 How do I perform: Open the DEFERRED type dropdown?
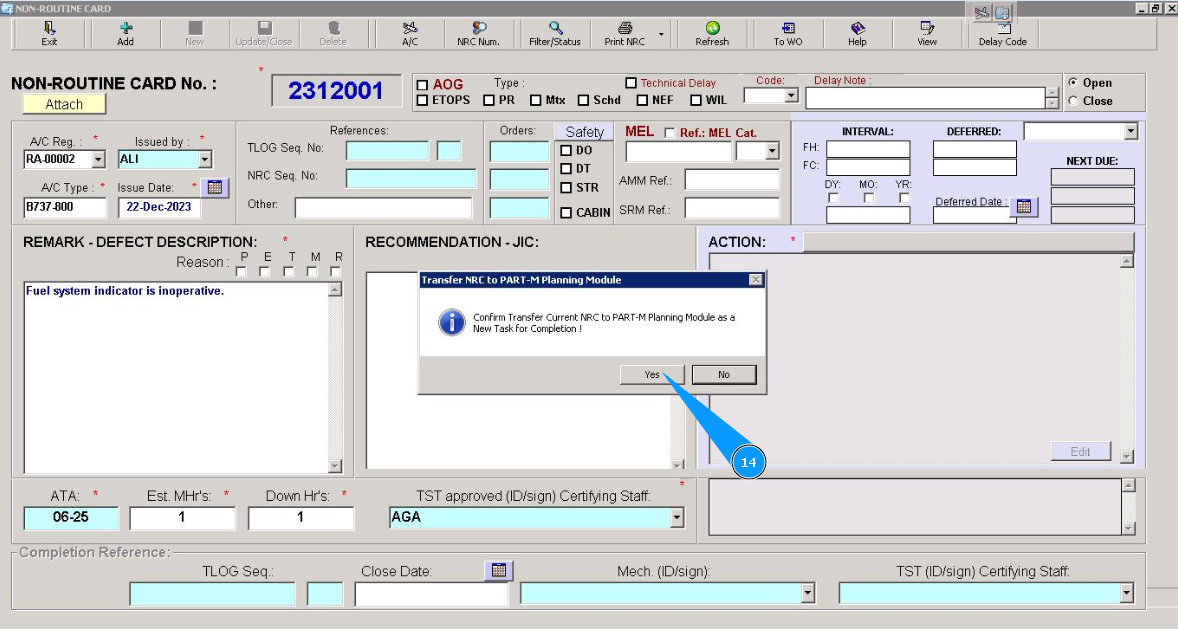coord(1131,131)
